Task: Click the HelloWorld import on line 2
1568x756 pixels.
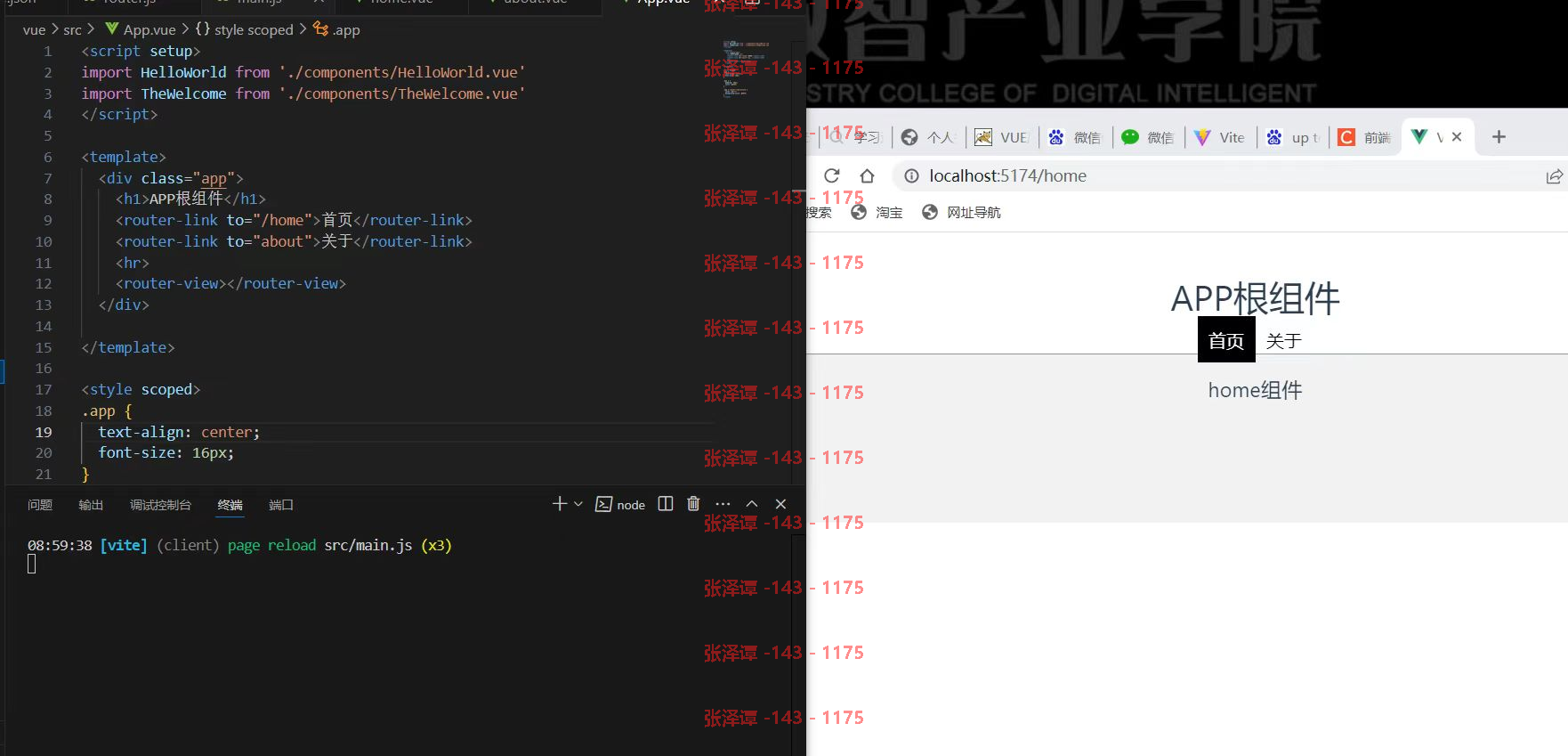Action: pos(303,72)
